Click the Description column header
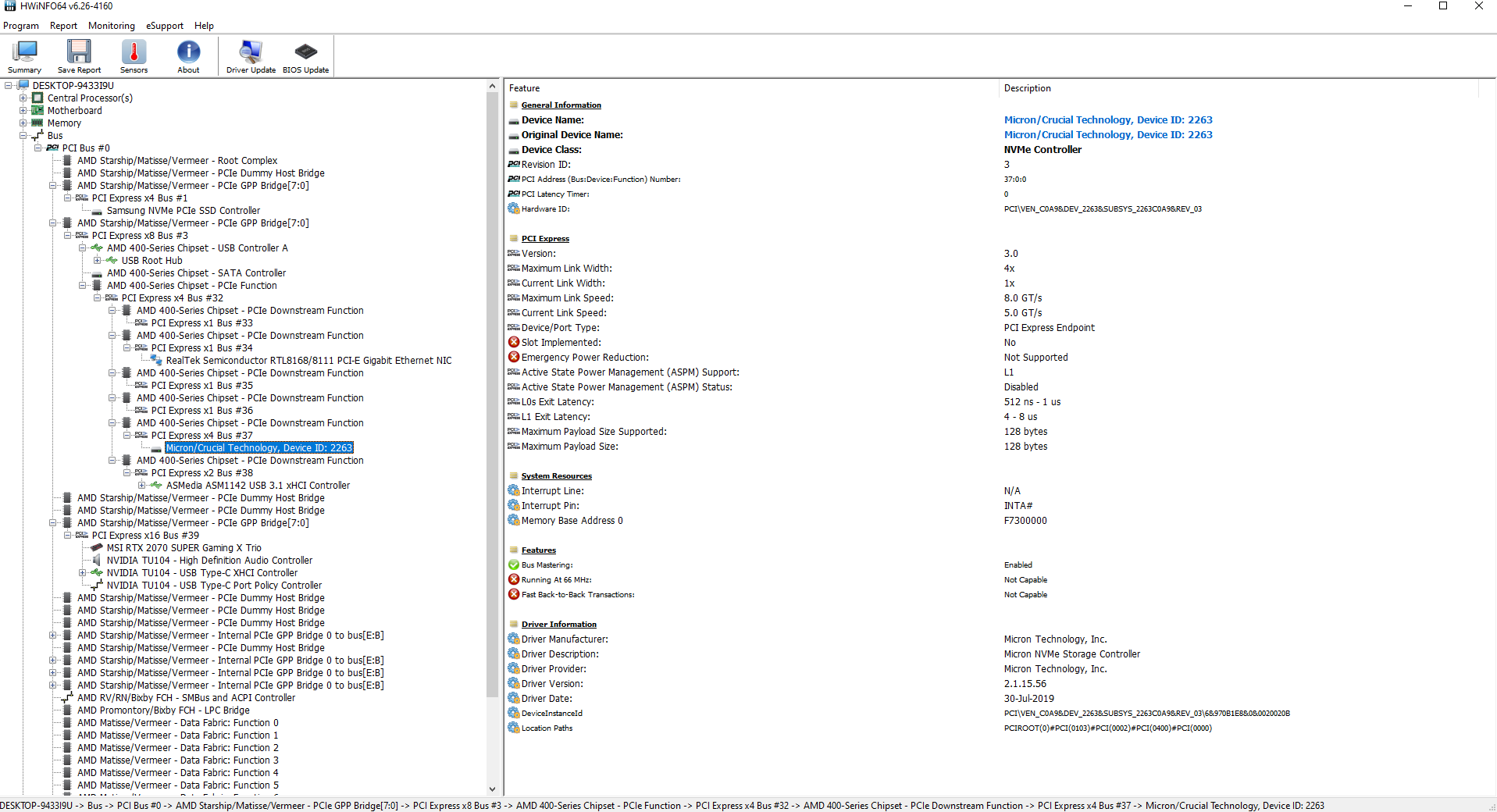The image size is (1497, 812). click(1239, 88)
